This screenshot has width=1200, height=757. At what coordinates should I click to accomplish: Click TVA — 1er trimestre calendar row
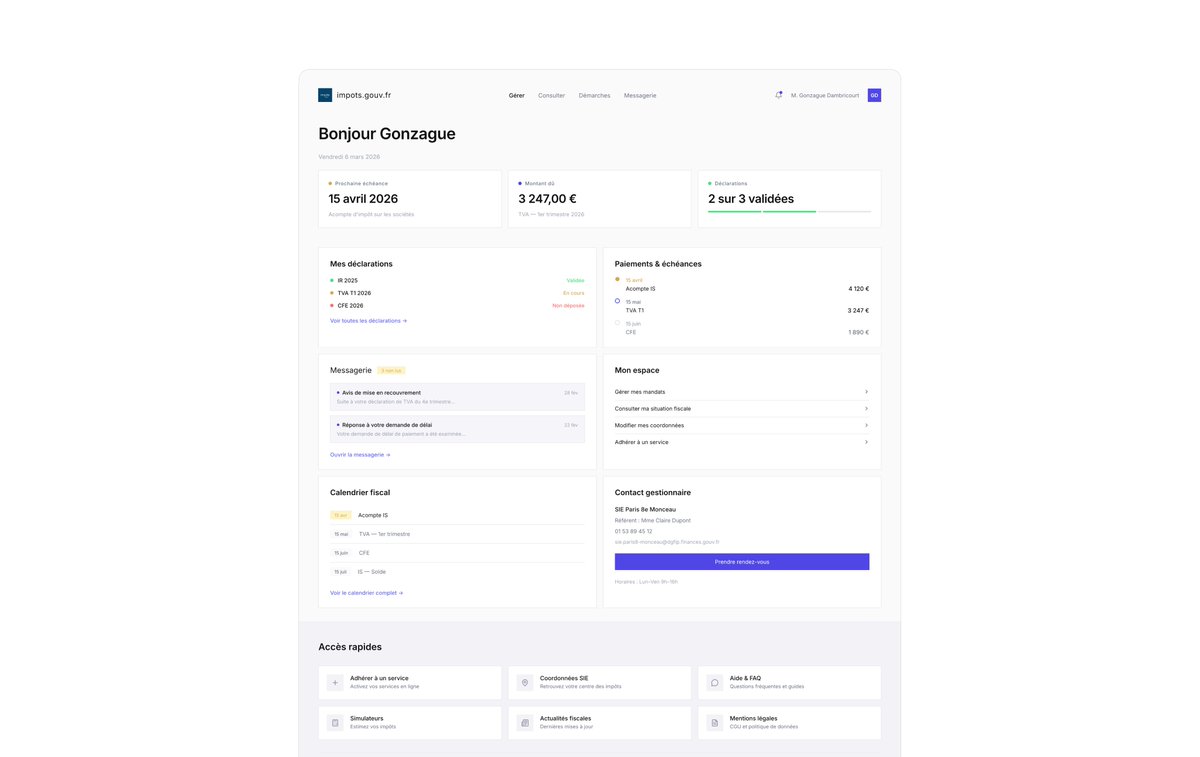coord(457,534)
